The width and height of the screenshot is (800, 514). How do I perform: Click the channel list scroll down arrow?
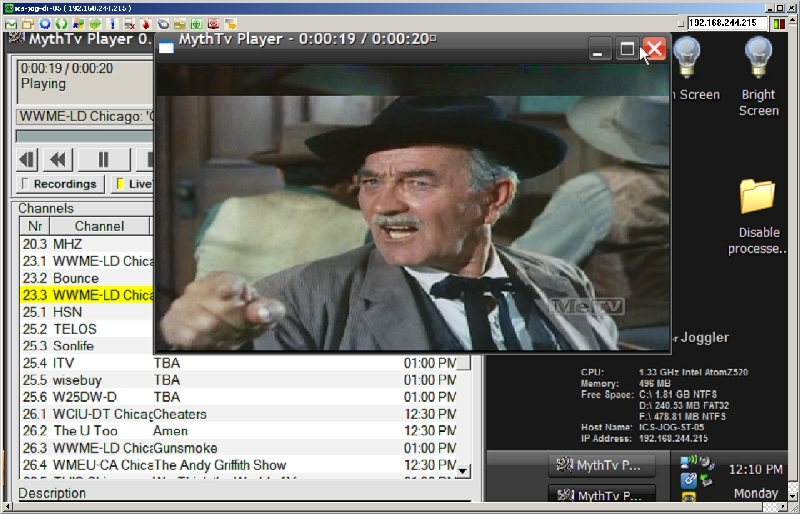(463, 471)
